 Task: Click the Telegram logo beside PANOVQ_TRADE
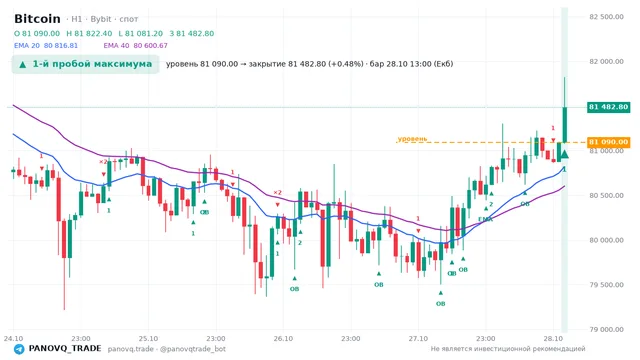coord(19,349)
